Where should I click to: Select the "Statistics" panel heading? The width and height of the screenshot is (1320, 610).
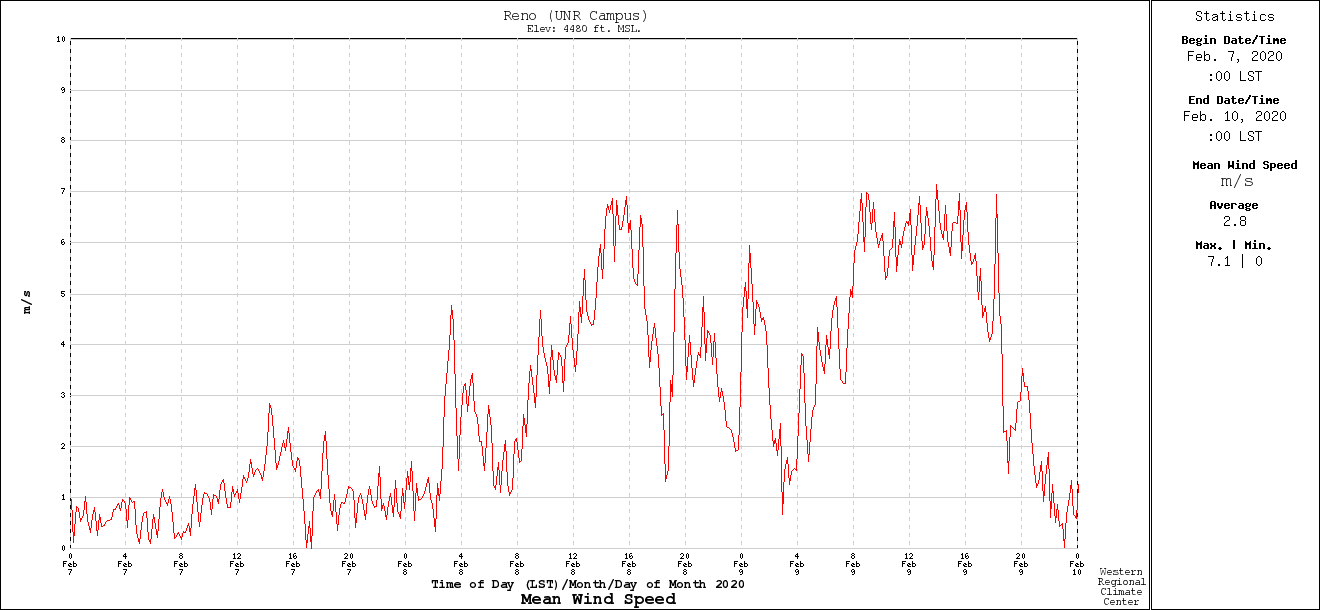[1234, 17]
